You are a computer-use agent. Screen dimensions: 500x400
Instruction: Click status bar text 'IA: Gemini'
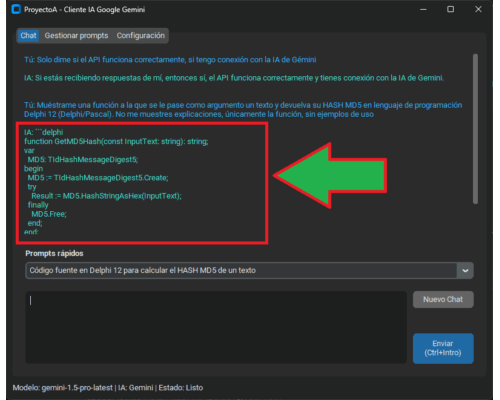[x=135, y=388]
